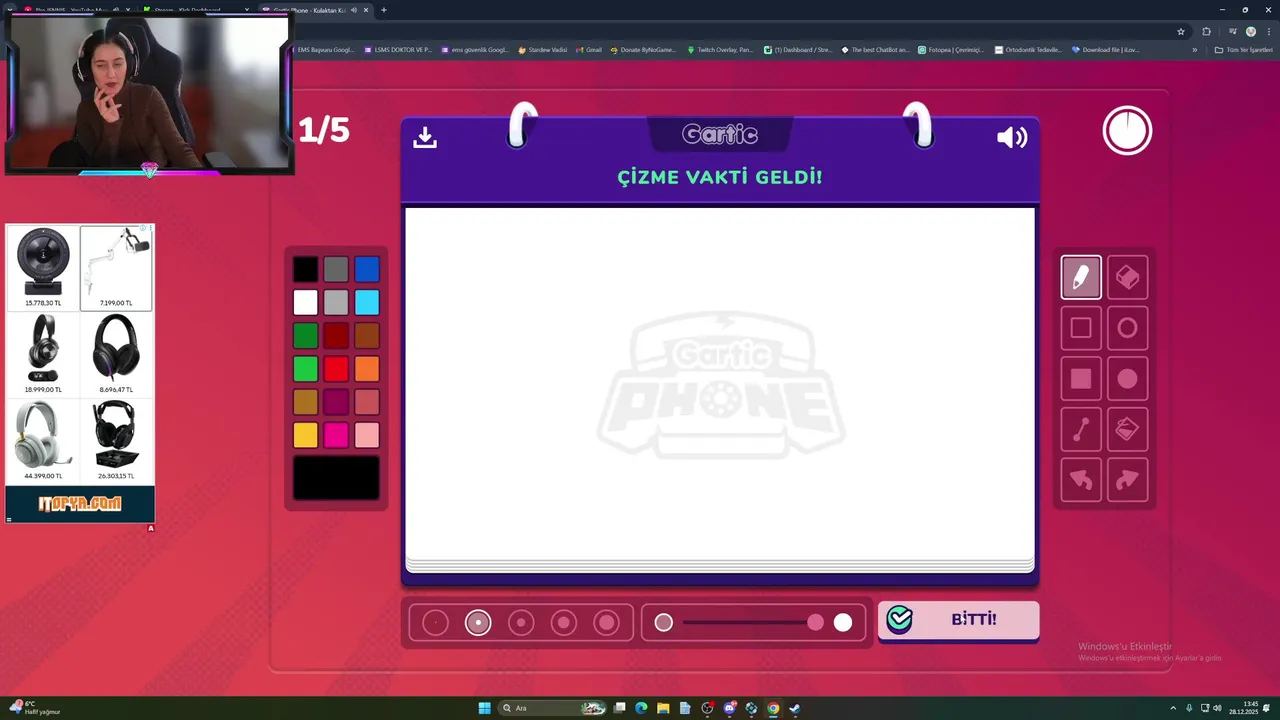Pick the bright green color swatch
The width and height of the screenshot is (1280, 720).
click(305, 369)
